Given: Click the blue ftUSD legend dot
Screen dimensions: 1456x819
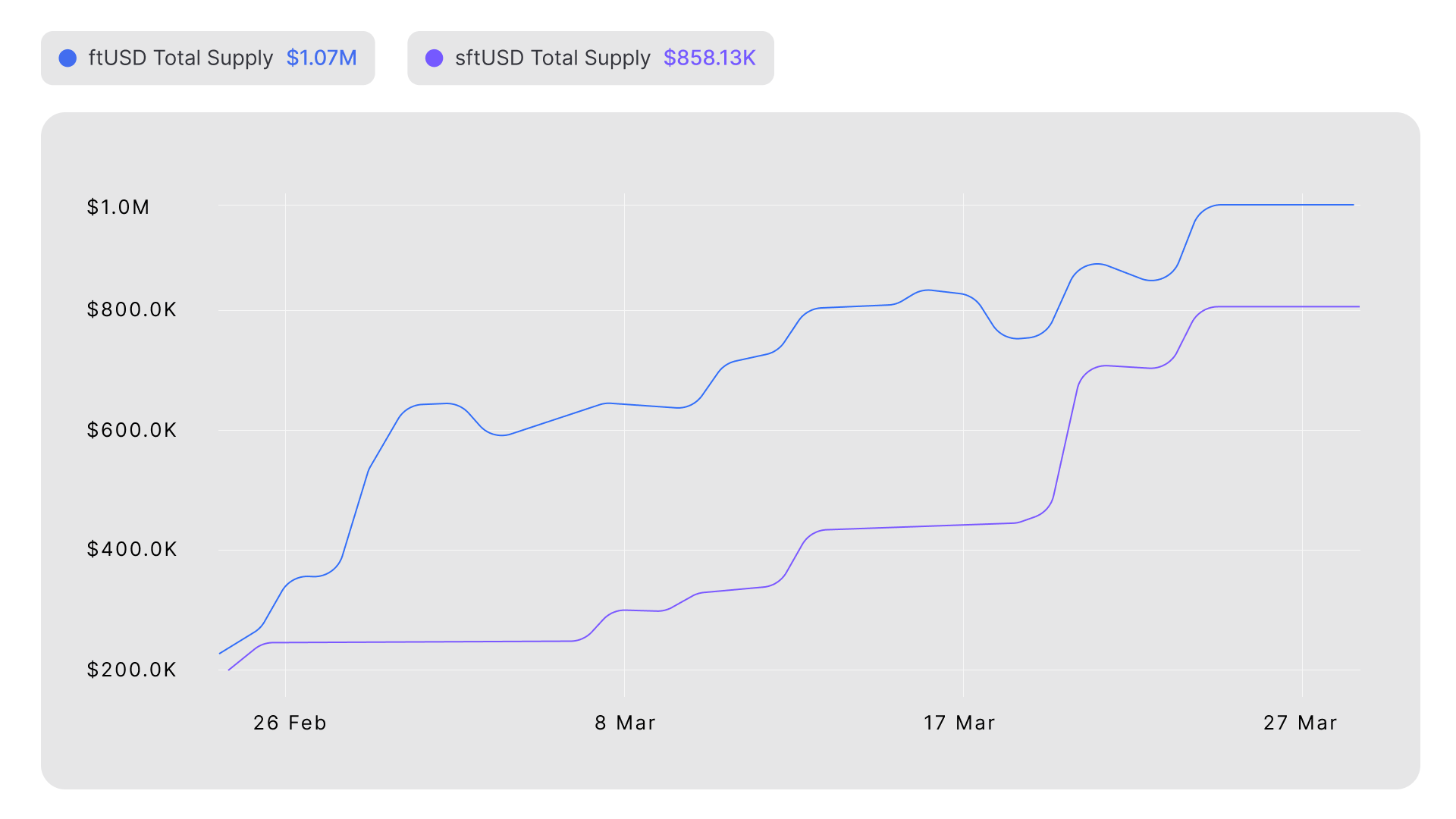Looking at the screenshot, I should (x=67, y=58).
